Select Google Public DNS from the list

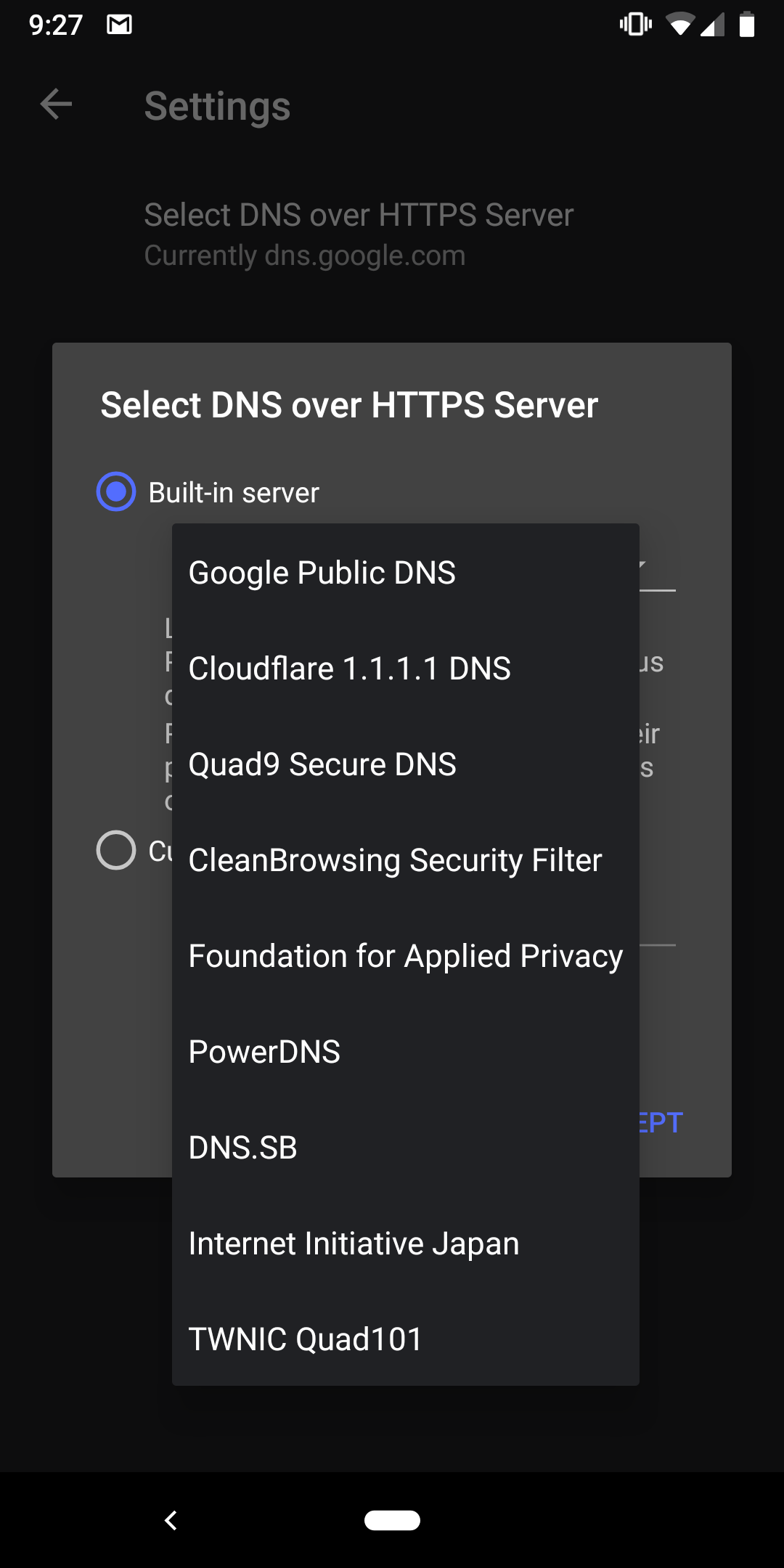322,572
